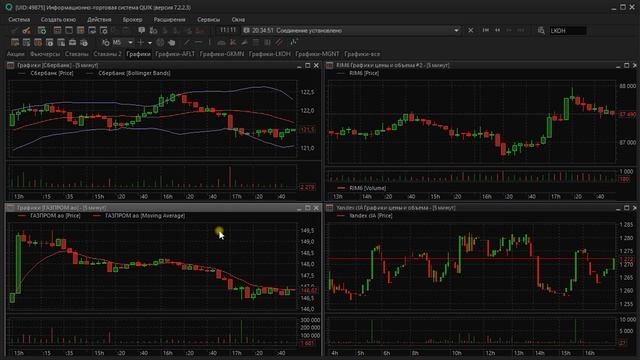Click the 11:11 time field in toolbar

[228, 30]
